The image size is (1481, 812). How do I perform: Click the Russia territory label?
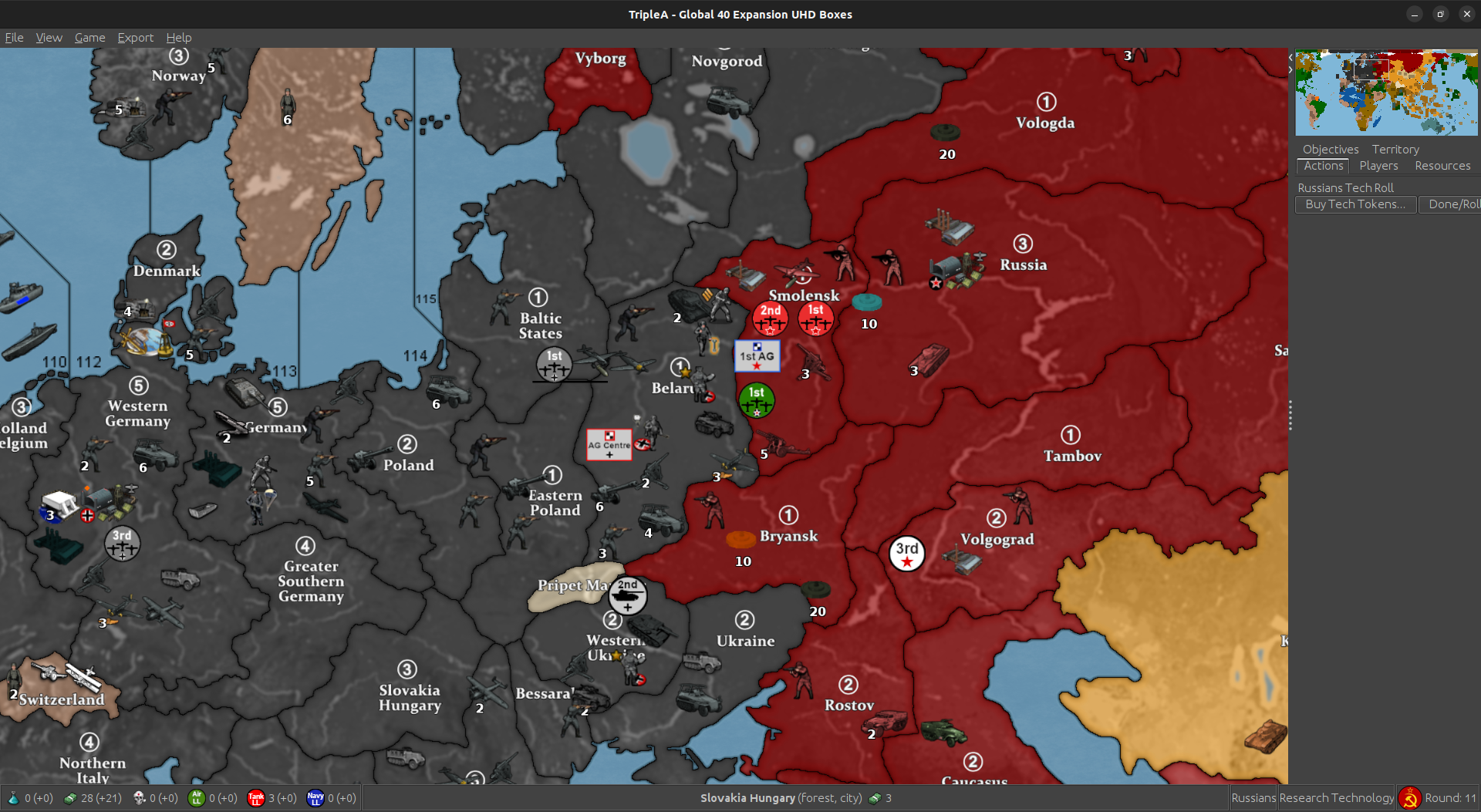[x=1024, y=264]
